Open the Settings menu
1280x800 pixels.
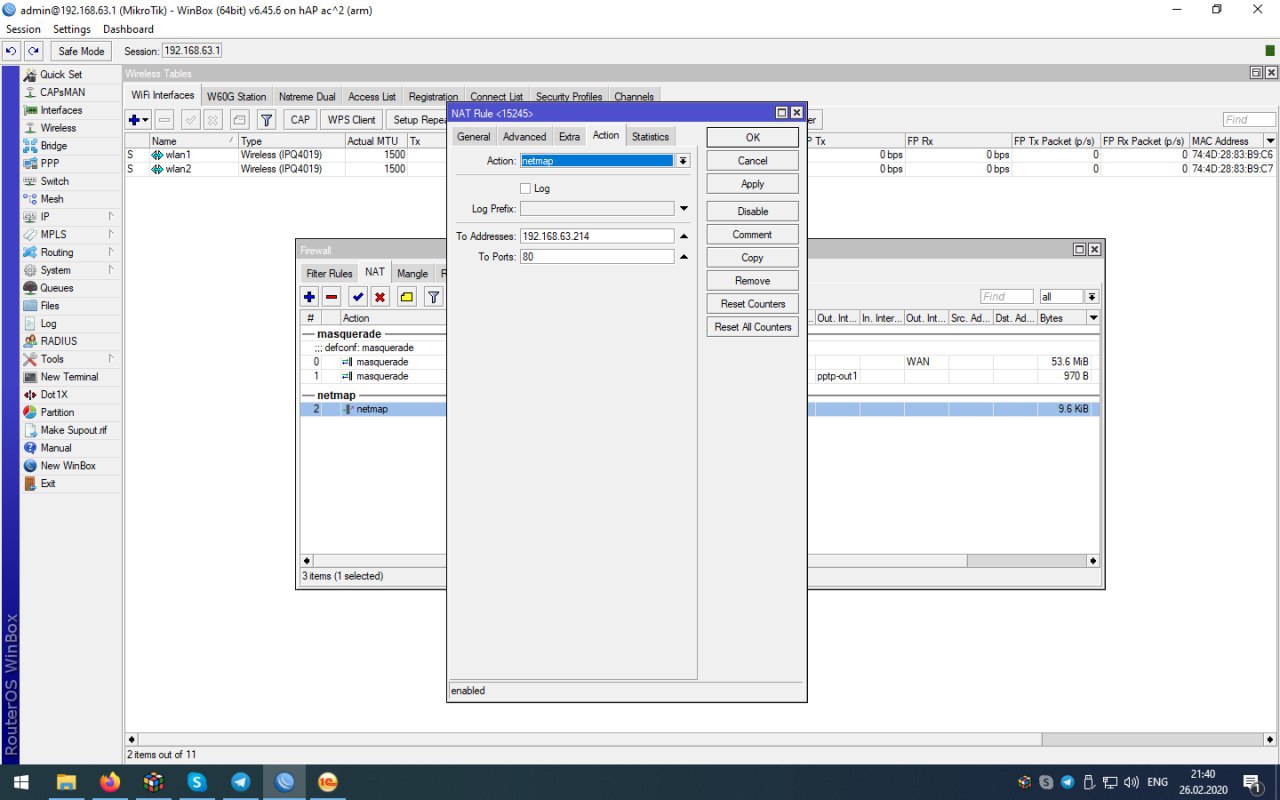[x=72, y=29]
